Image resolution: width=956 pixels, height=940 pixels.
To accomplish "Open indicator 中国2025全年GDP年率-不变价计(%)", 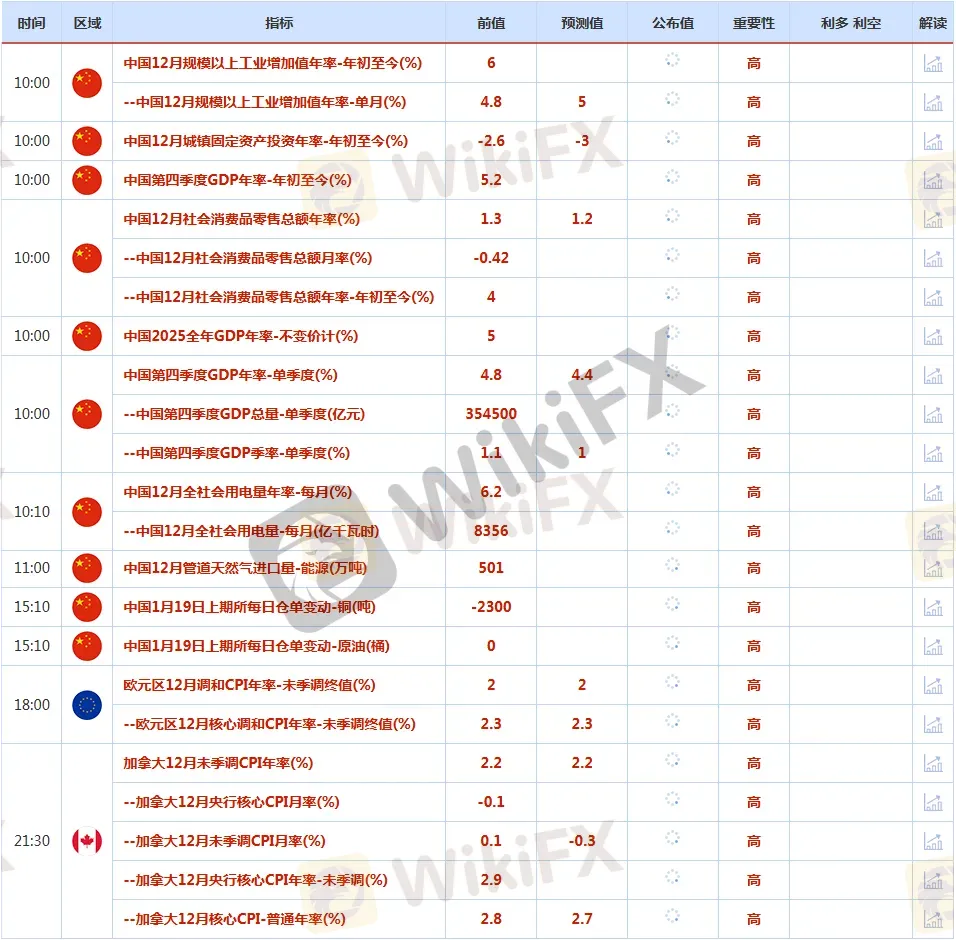I will coord(240,336).
